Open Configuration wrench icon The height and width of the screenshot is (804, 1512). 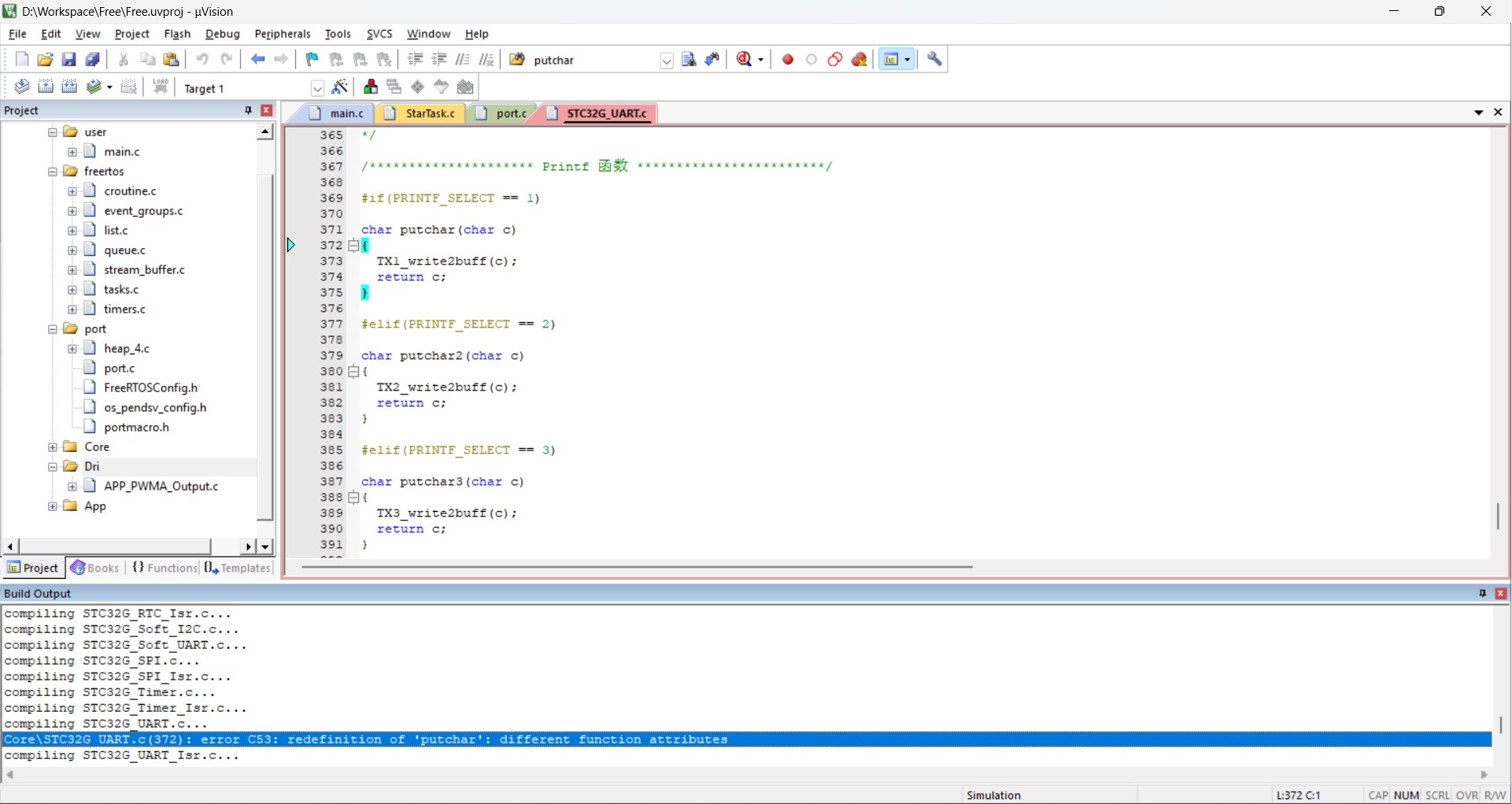click(935, 60)
